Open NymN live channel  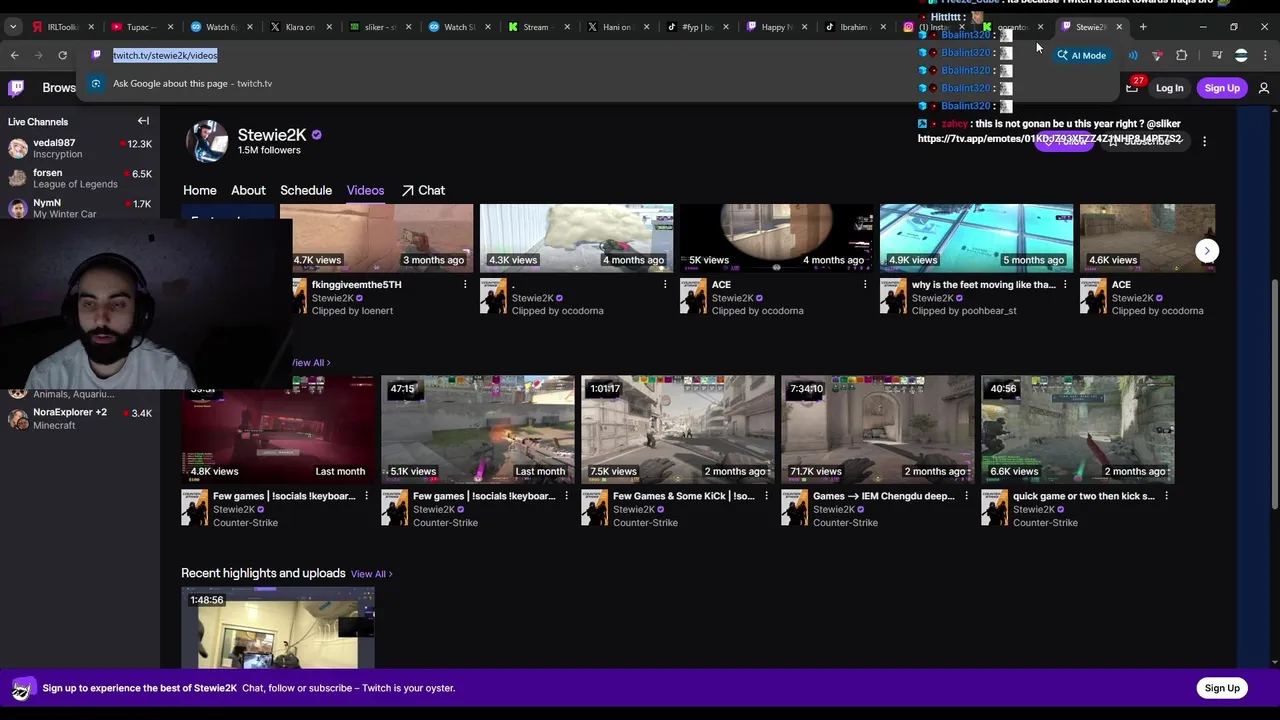[x=80, y=208]
